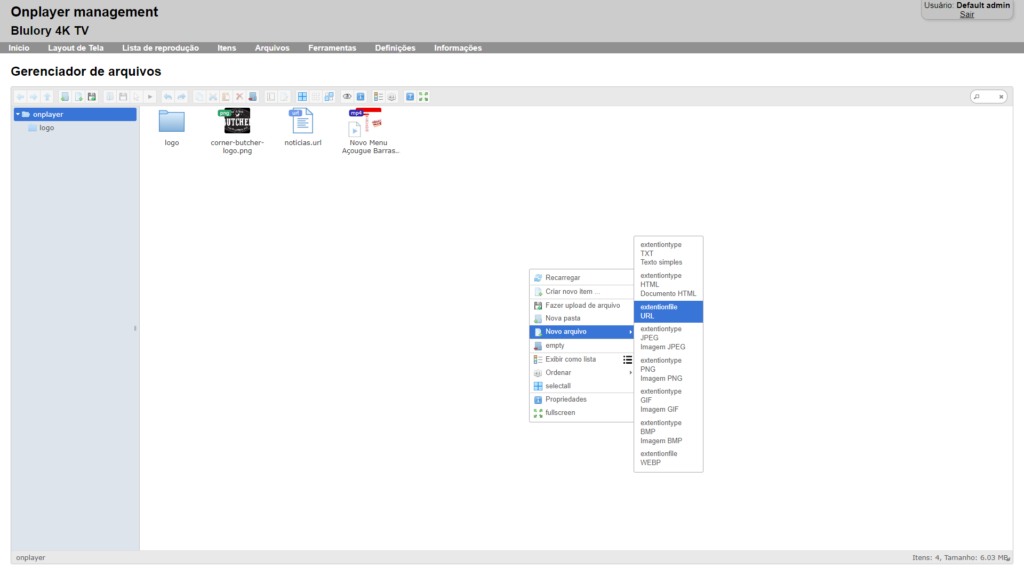Click the Back arrow in the file manager toolbar
1024x576 pixels.
pos(20,97)
